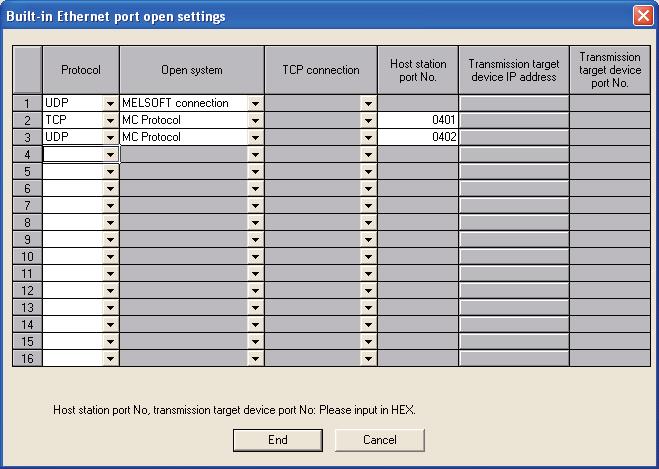This screenshot has width=659, height=469.
Task: Click Host station port field containing 0402
Action: 418,137
